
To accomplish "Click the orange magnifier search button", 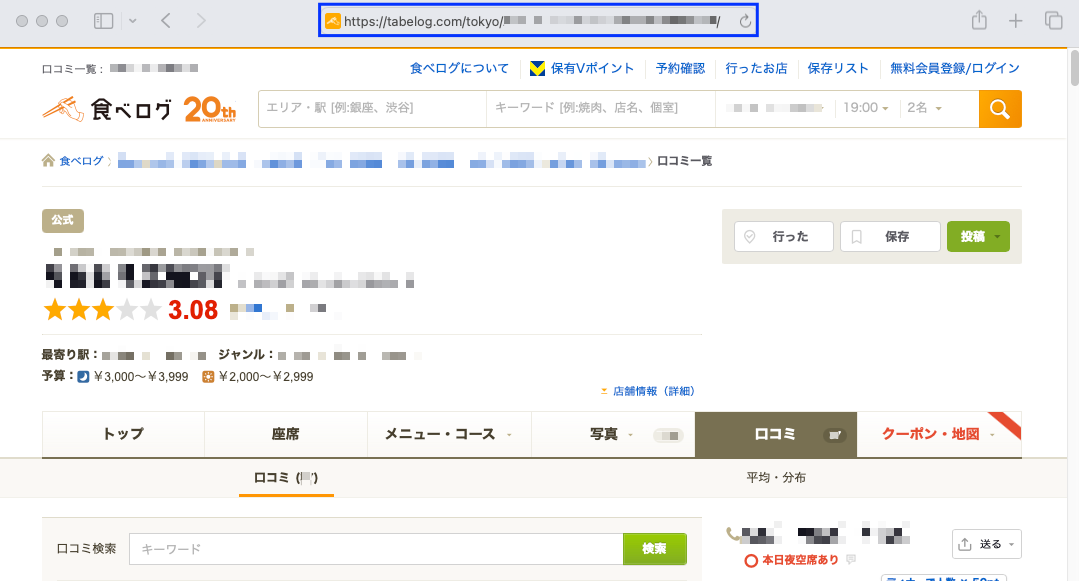I will 1000,108.
